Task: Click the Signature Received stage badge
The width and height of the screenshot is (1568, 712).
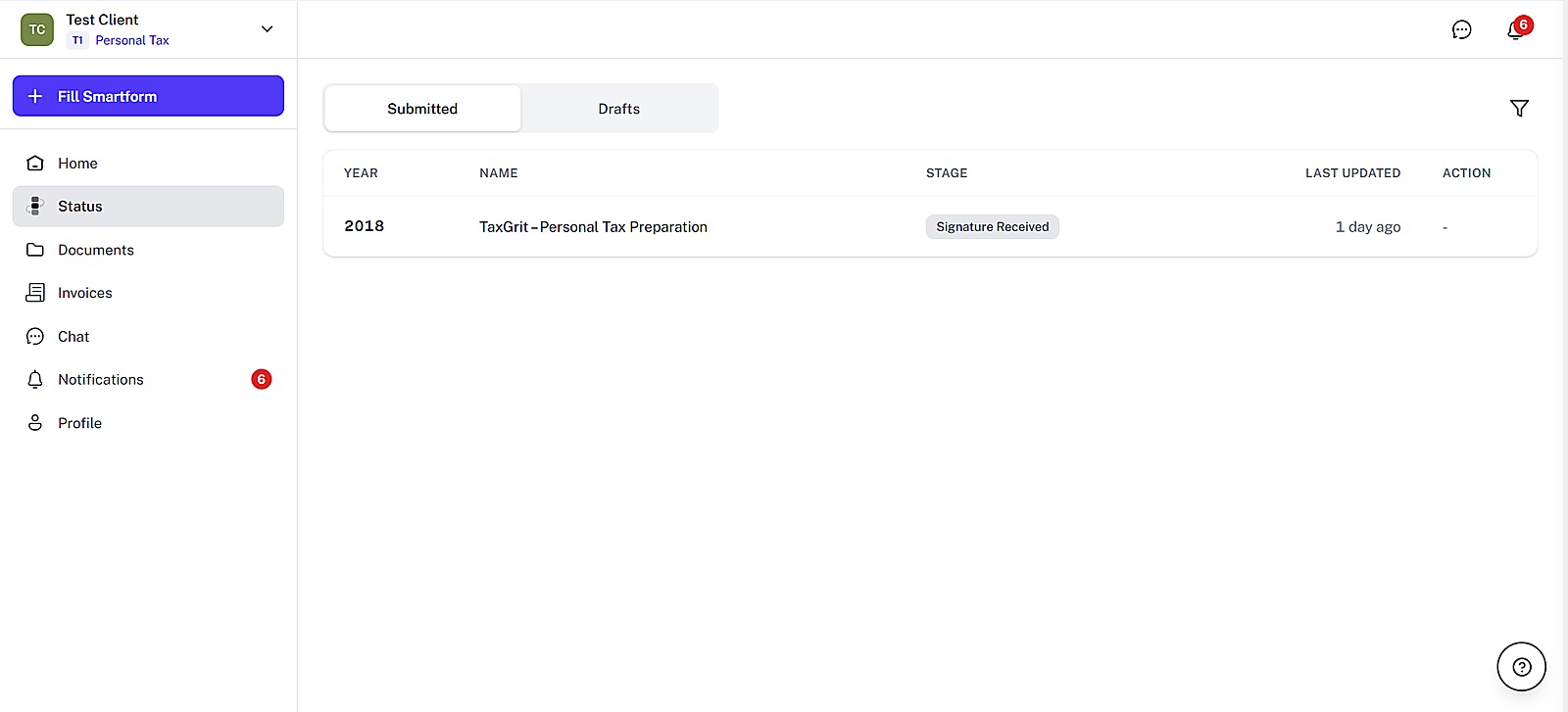Action: coord(992,226)
